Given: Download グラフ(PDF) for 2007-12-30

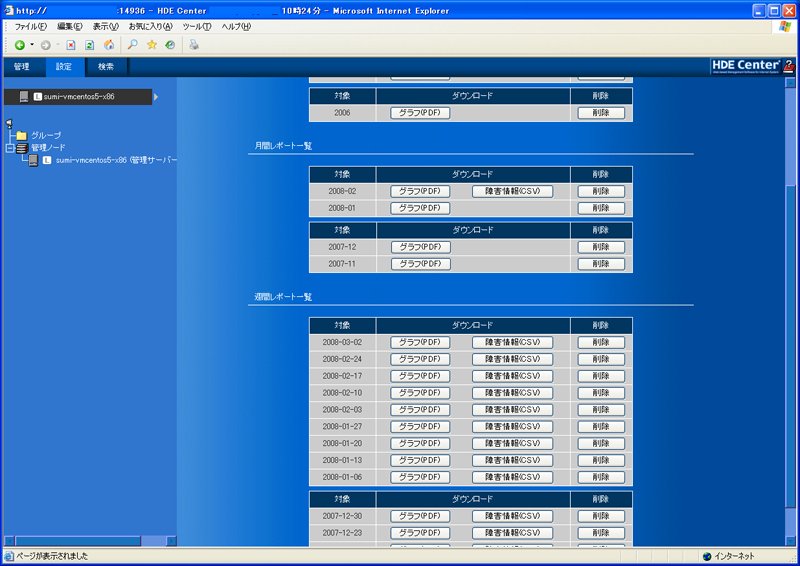Looking at the screenshot, I should pyautogui.click(x=420, y=516).
